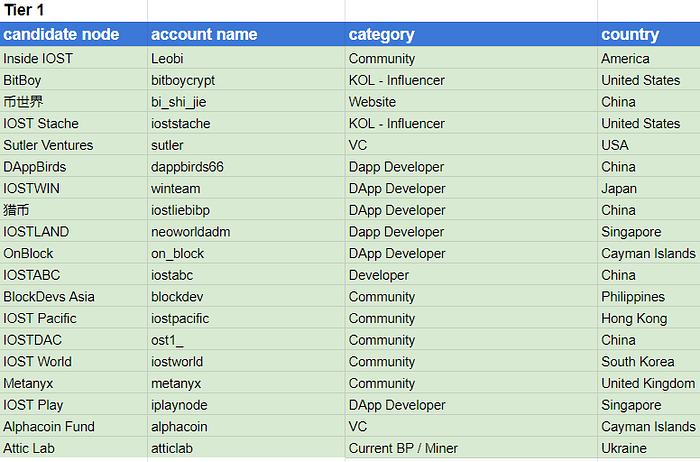Select the 'ost1_' account cell
The width and height of the screenshot is (700, 462).
tap(246, 340)
